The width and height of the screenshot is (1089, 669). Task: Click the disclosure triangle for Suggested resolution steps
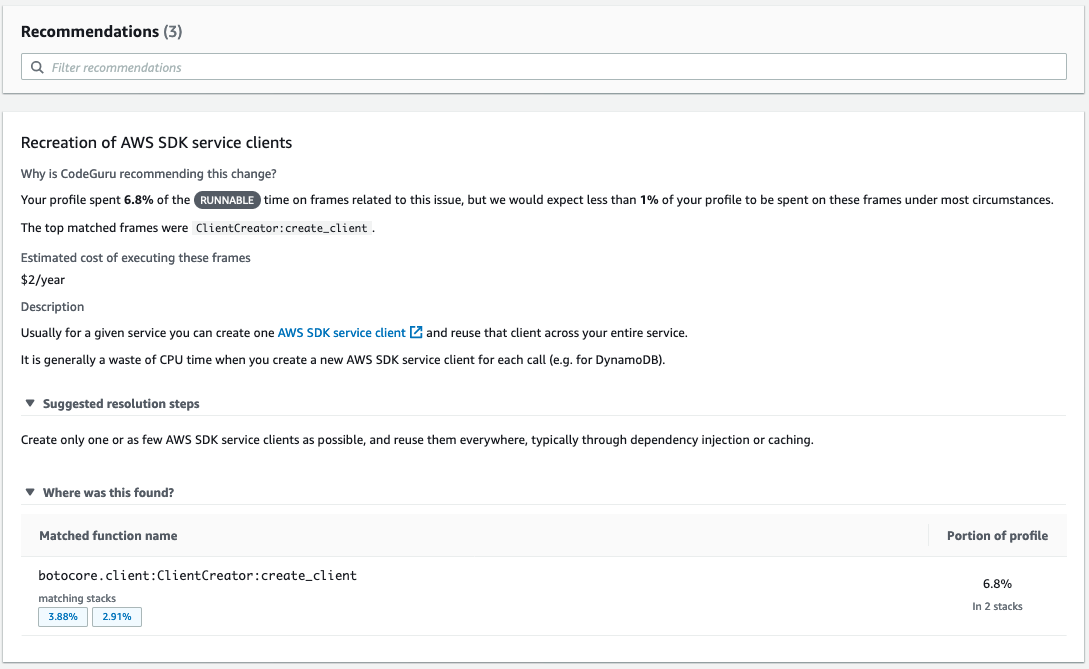coord(29,403)
